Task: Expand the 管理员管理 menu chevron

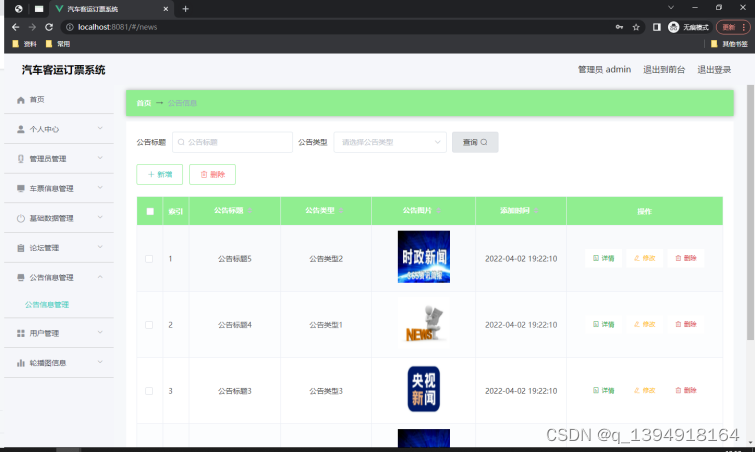Action: (100, 158)
